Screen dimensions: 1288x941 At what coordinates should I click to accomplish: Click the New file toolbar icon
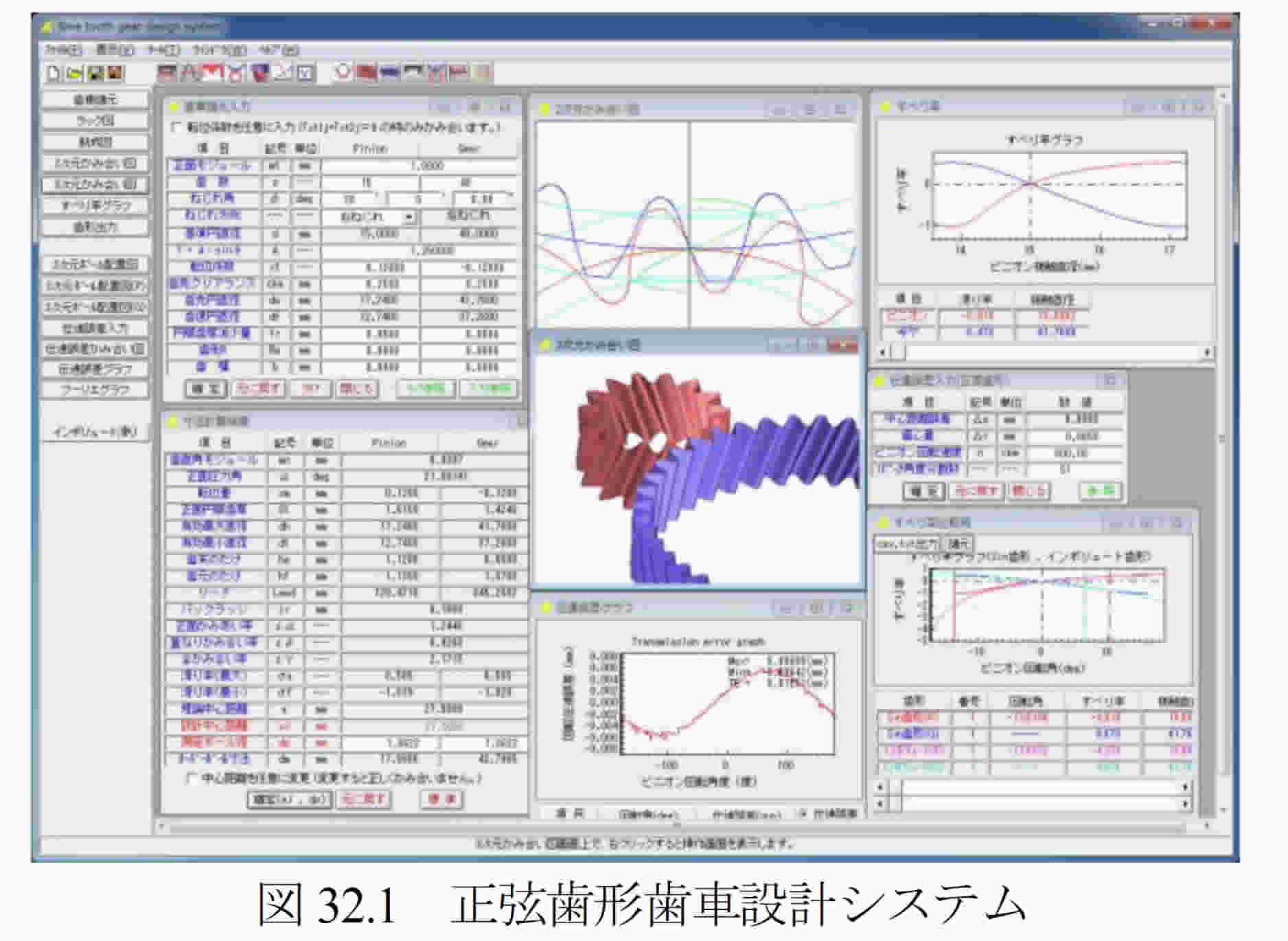tap(54, 73)
